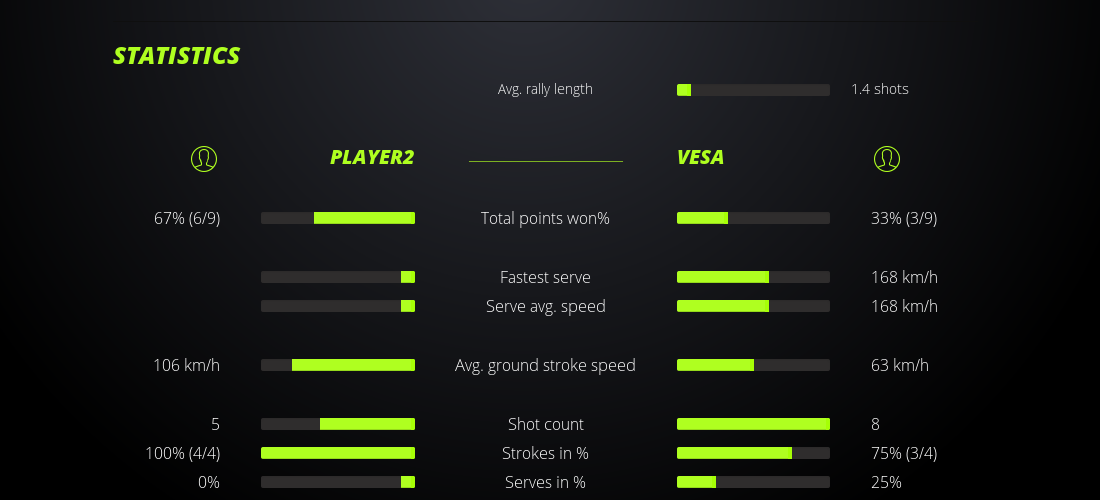Click VESA's Serves in % bar
Screen dimensions: 1100x500
753,482
